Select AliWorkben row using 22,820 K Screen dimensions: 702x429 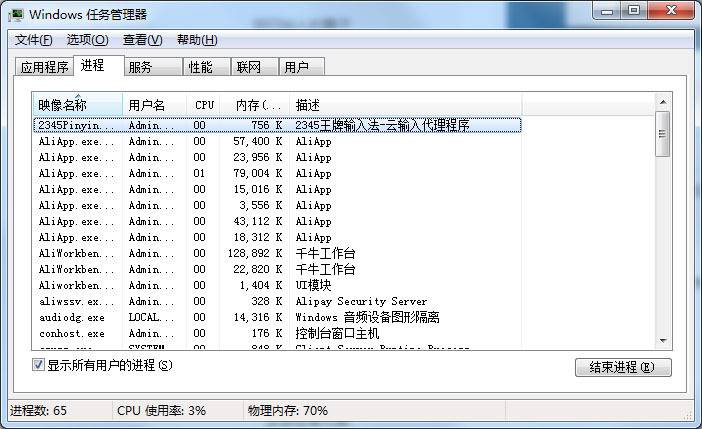pos(278,269)
